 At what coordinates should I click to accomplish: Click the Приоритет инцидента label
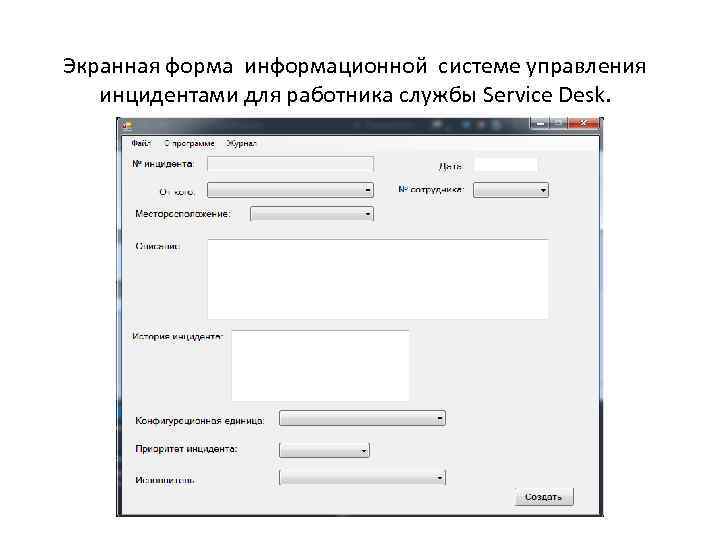point(186,450)
